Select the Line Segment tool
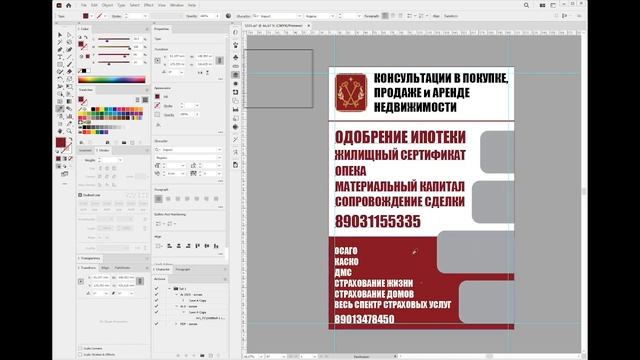The width and height of the screenshot is (640, 360). (69, 57)
